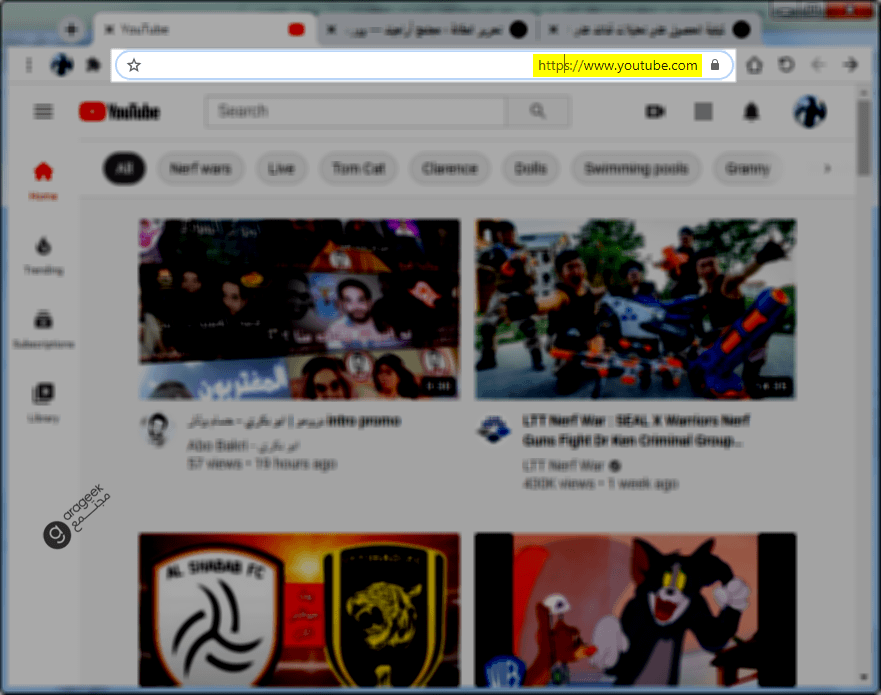Open the intro promo video thumbnail

pos(299,309)
